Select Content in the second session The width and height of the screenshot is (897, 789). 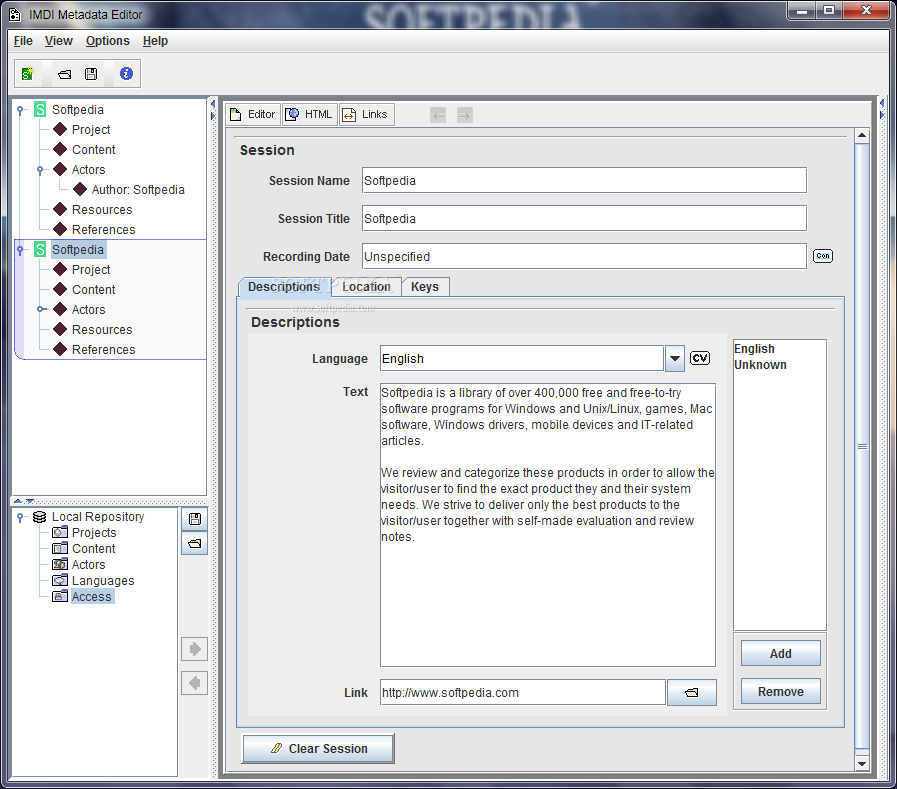94,290
